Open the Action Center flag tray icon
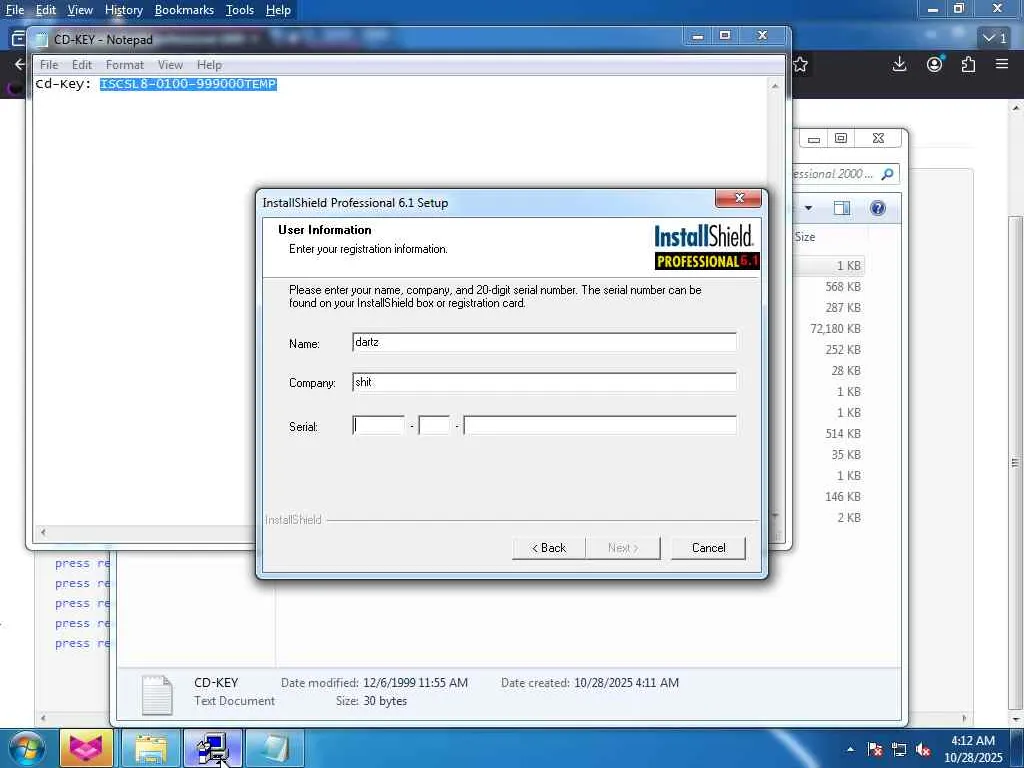This screenshot has width=1024, height=768. [x=875, y=749]
